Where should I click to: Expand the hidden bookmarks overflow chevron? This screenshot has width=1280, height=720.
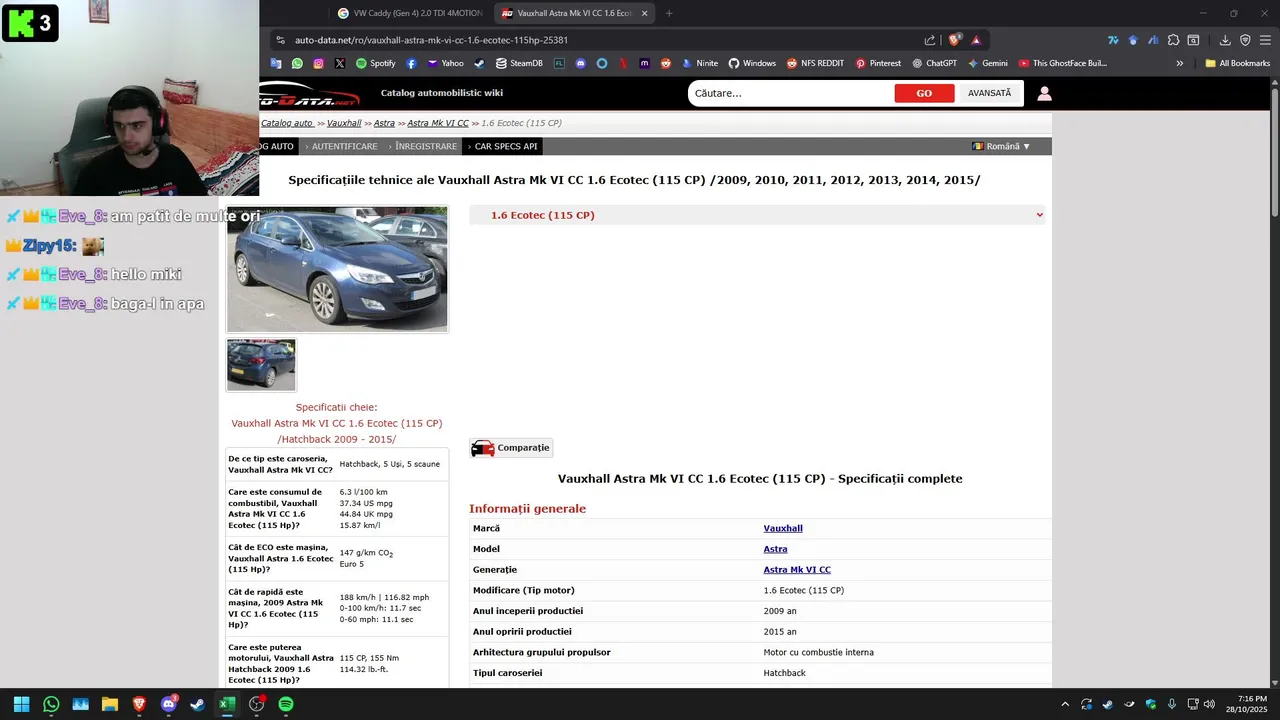pos(1180,63)
